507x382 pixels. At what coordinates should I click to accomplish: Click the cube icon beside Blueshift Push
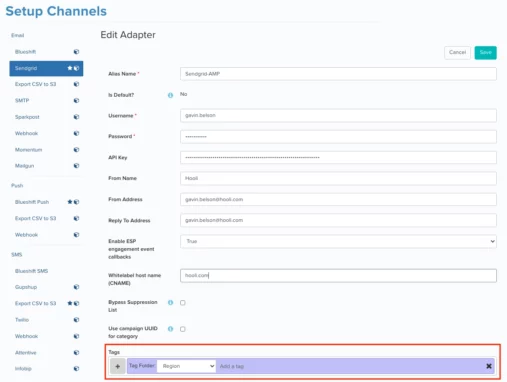pyautogui.click(x=76, y=202)
